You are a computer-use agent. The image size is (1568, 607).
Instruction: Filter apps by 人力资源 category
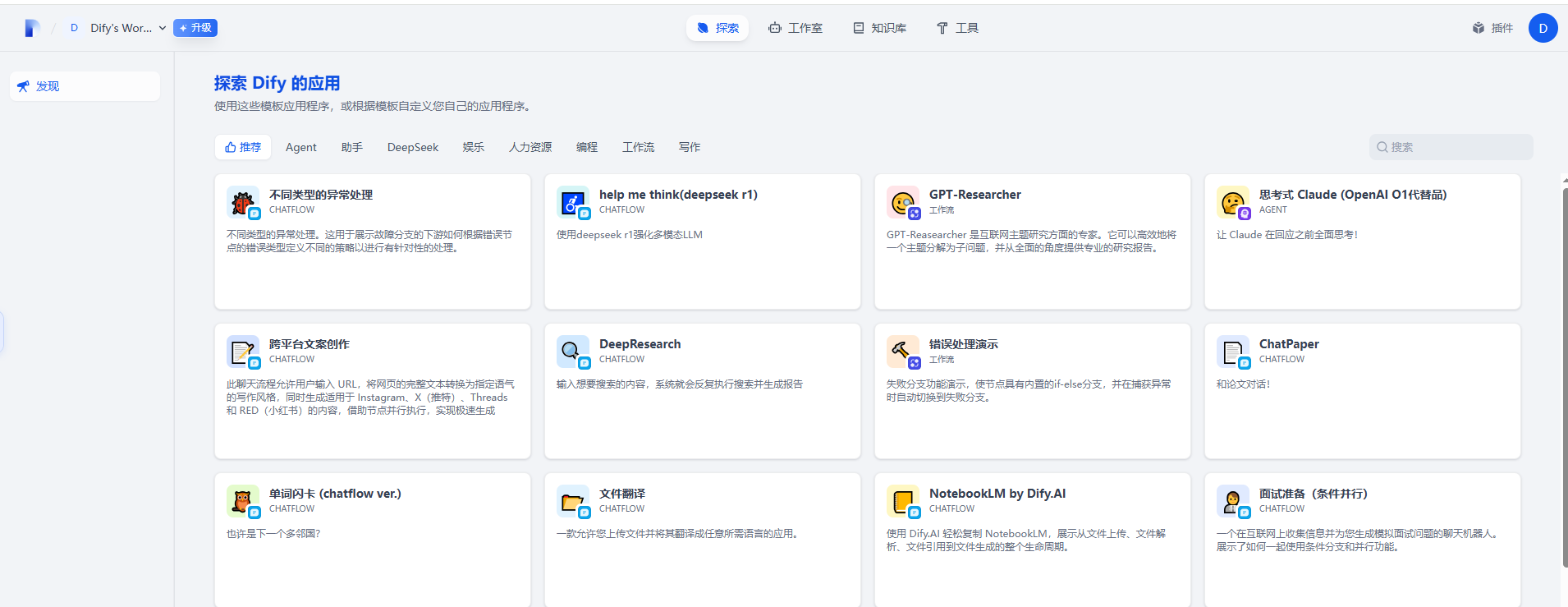pos(530,147)
